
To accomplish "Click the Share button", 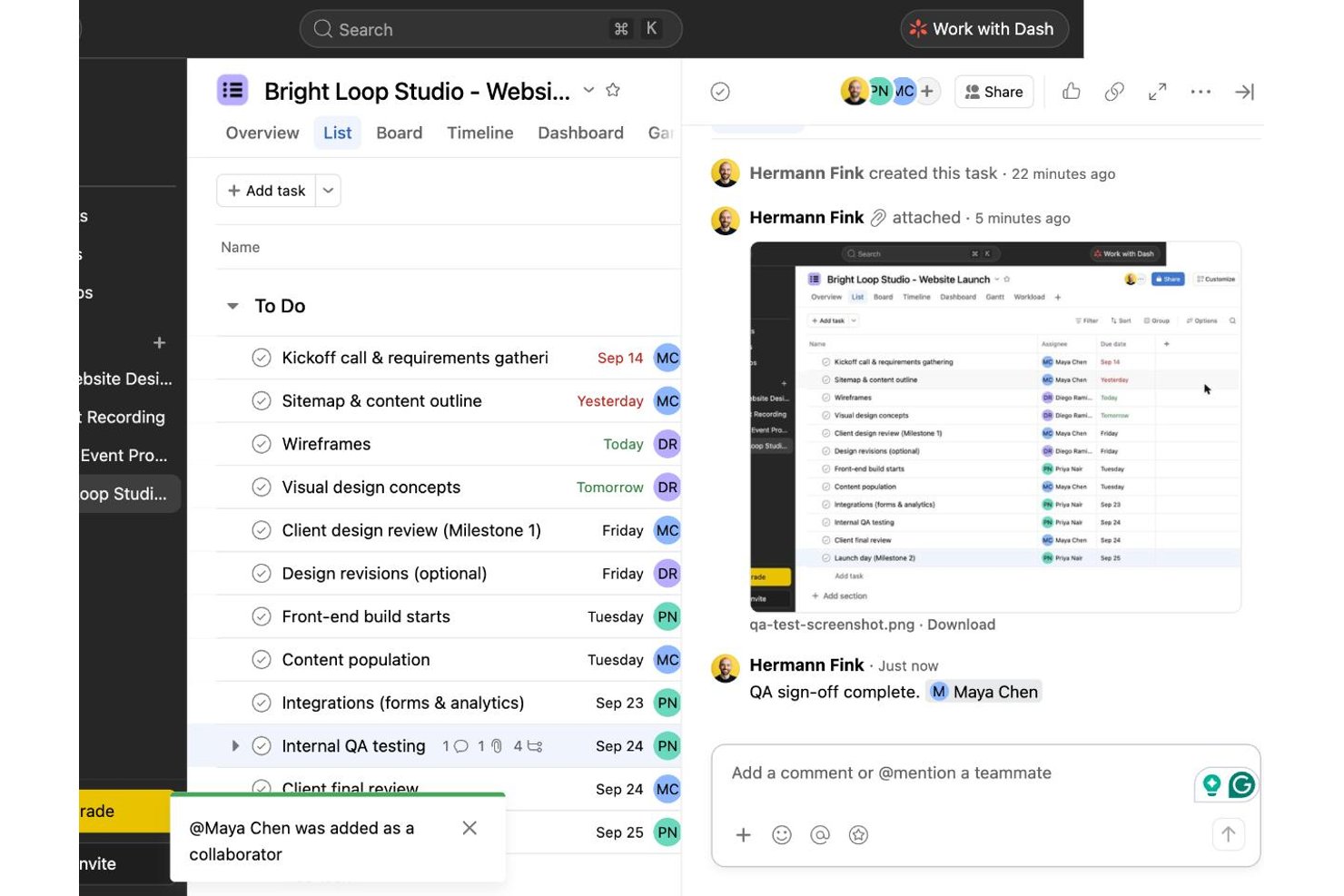I will pyautogui.click(x=993, y=92).
